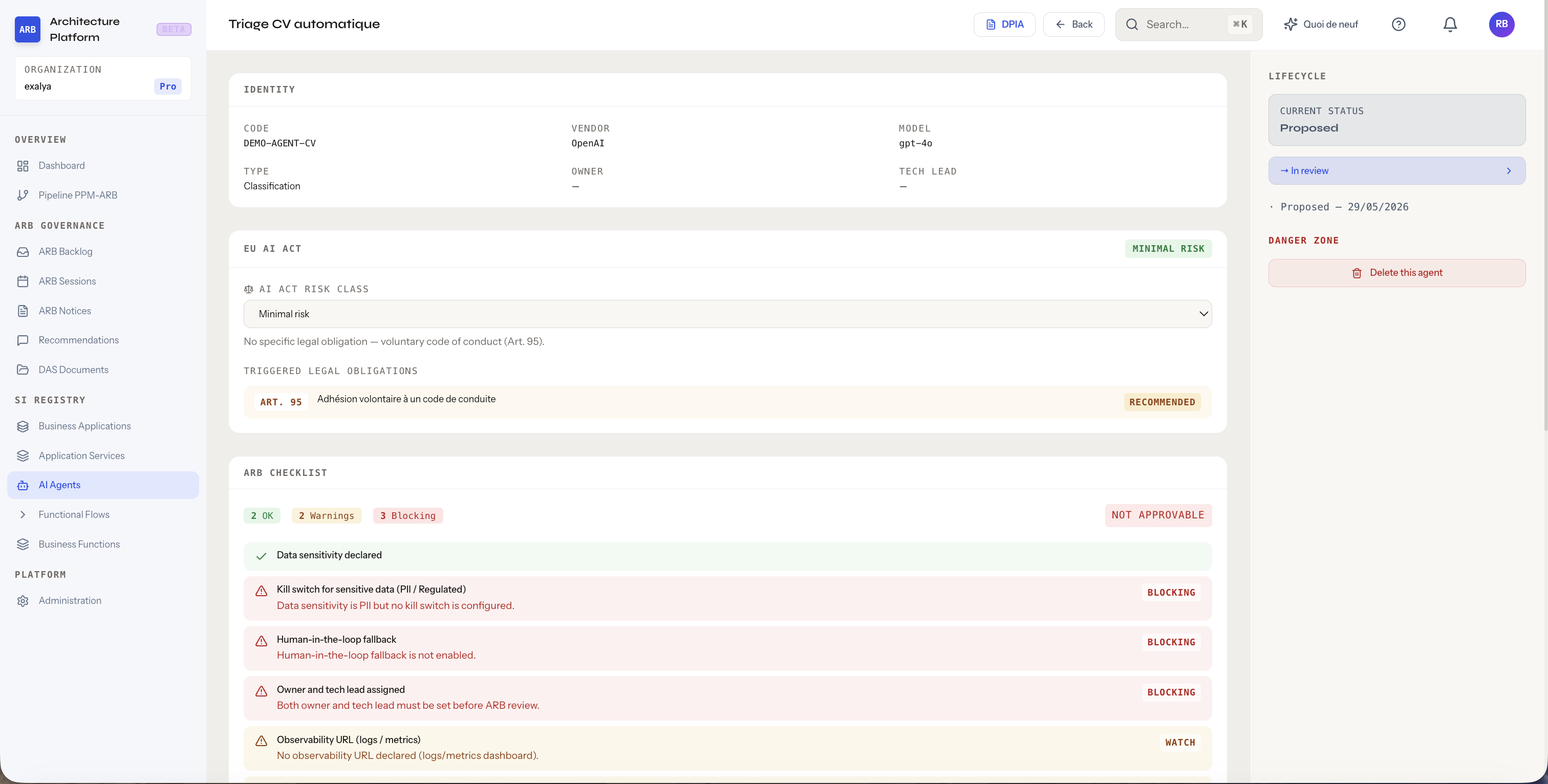Screen dimensions: 1548x784
Task: Click the DEMO-AGENT-CV code value
Action: point(279,143)
